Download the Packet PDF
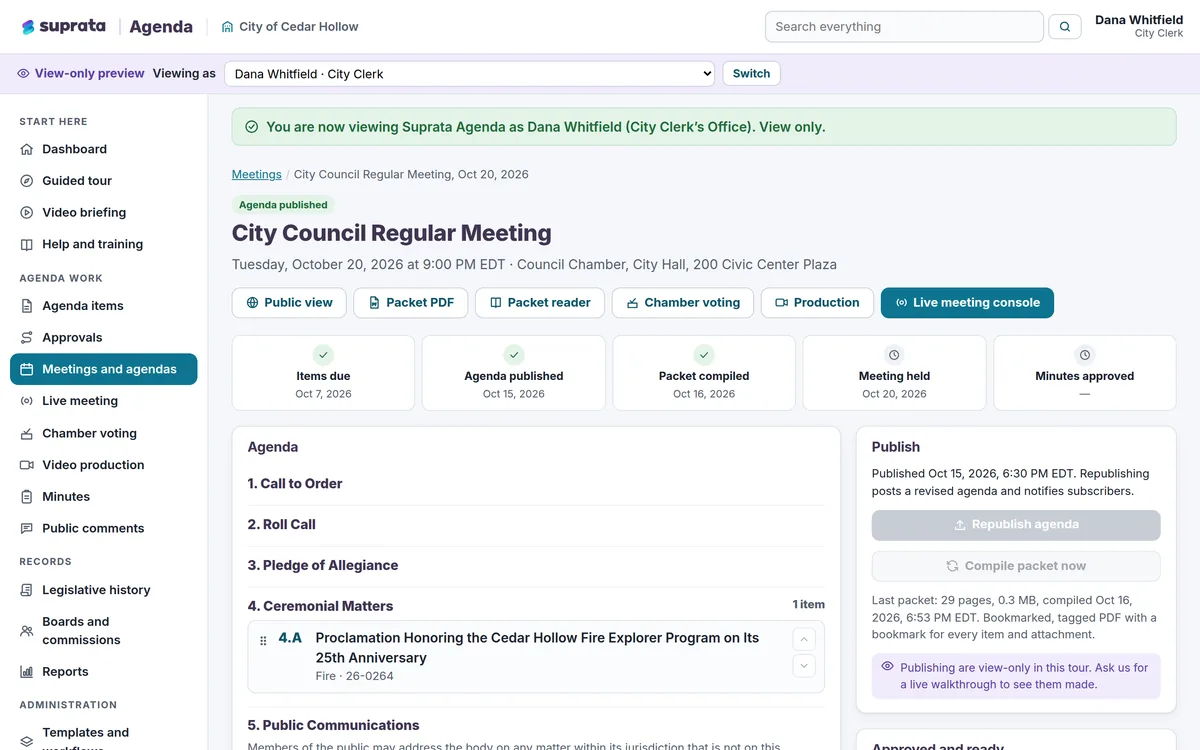Viewport: 1200px width, 750px height. point(411,303)
